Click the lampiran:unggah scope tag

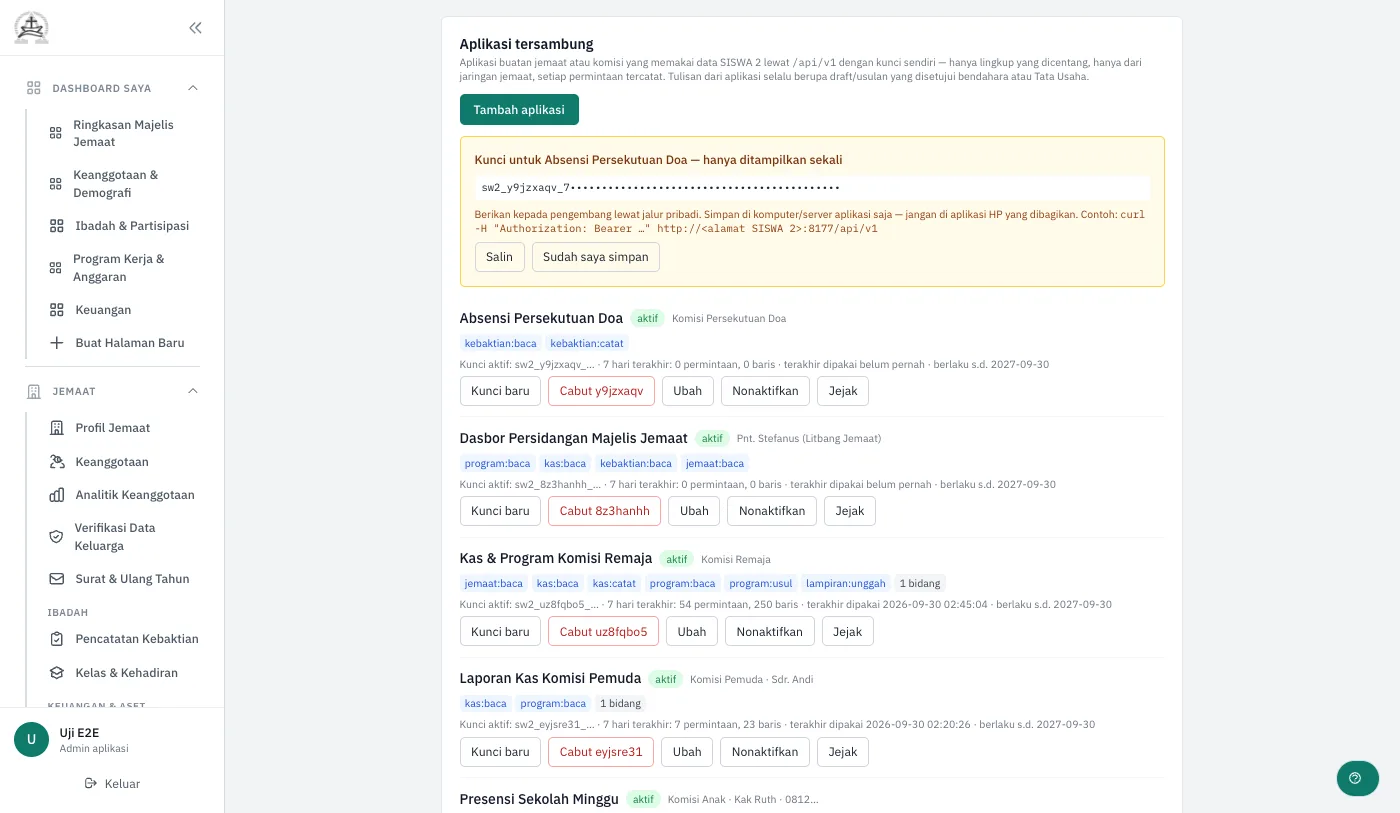[846, 583]
